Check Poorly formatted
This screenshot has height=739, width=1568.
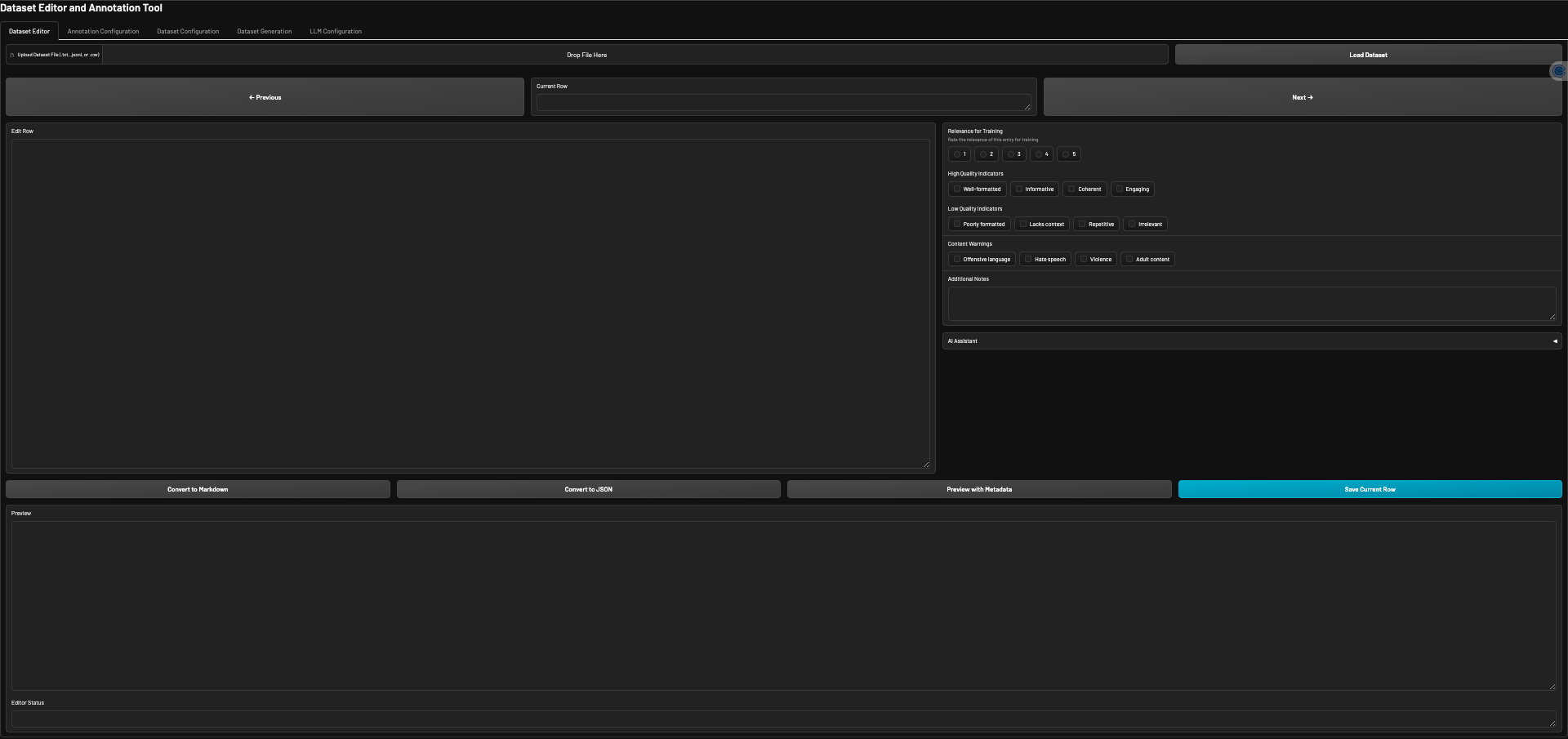957,225
